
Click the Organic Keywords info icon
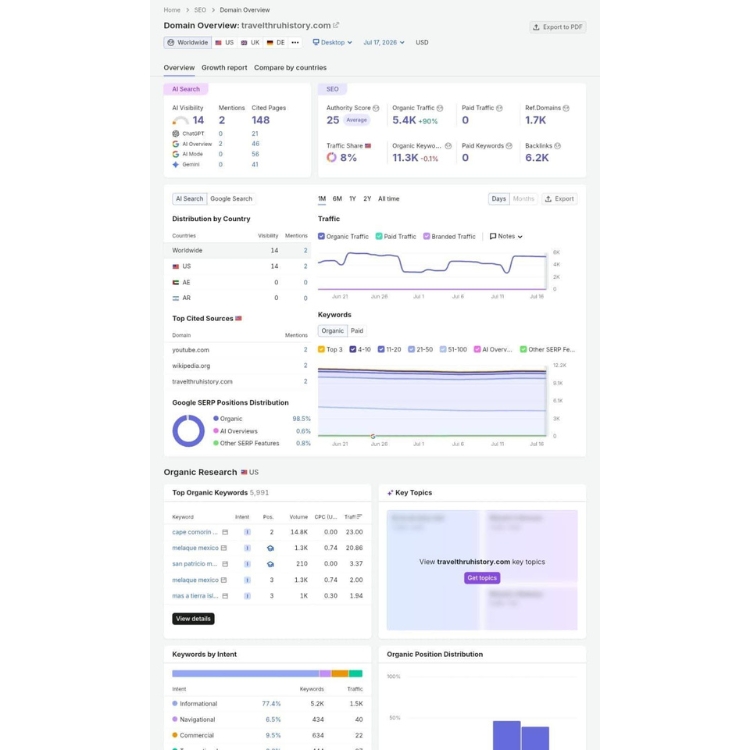click(x=448, y=146)
